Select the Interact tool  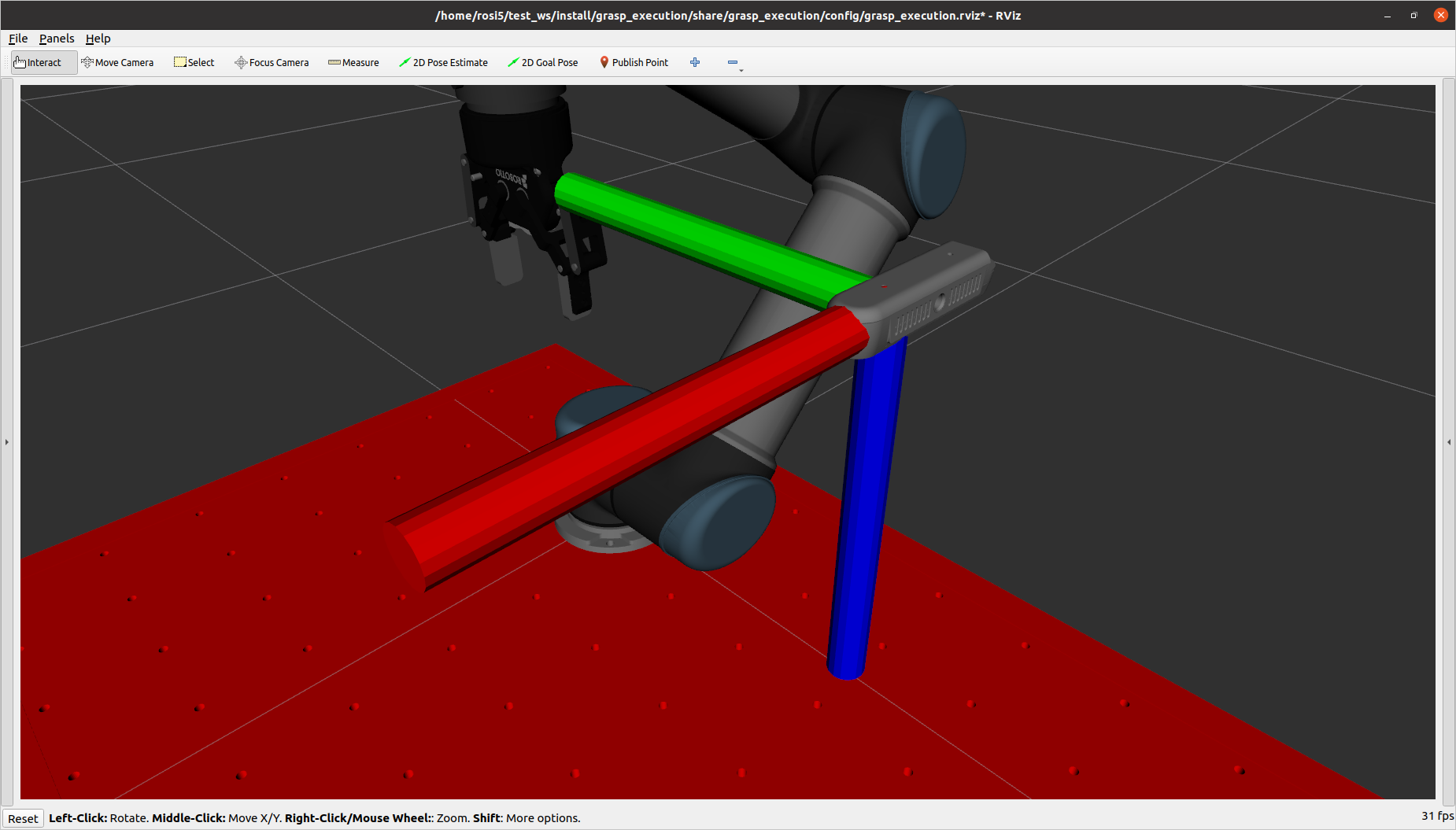pyautogui.click(x=44, y=63)
